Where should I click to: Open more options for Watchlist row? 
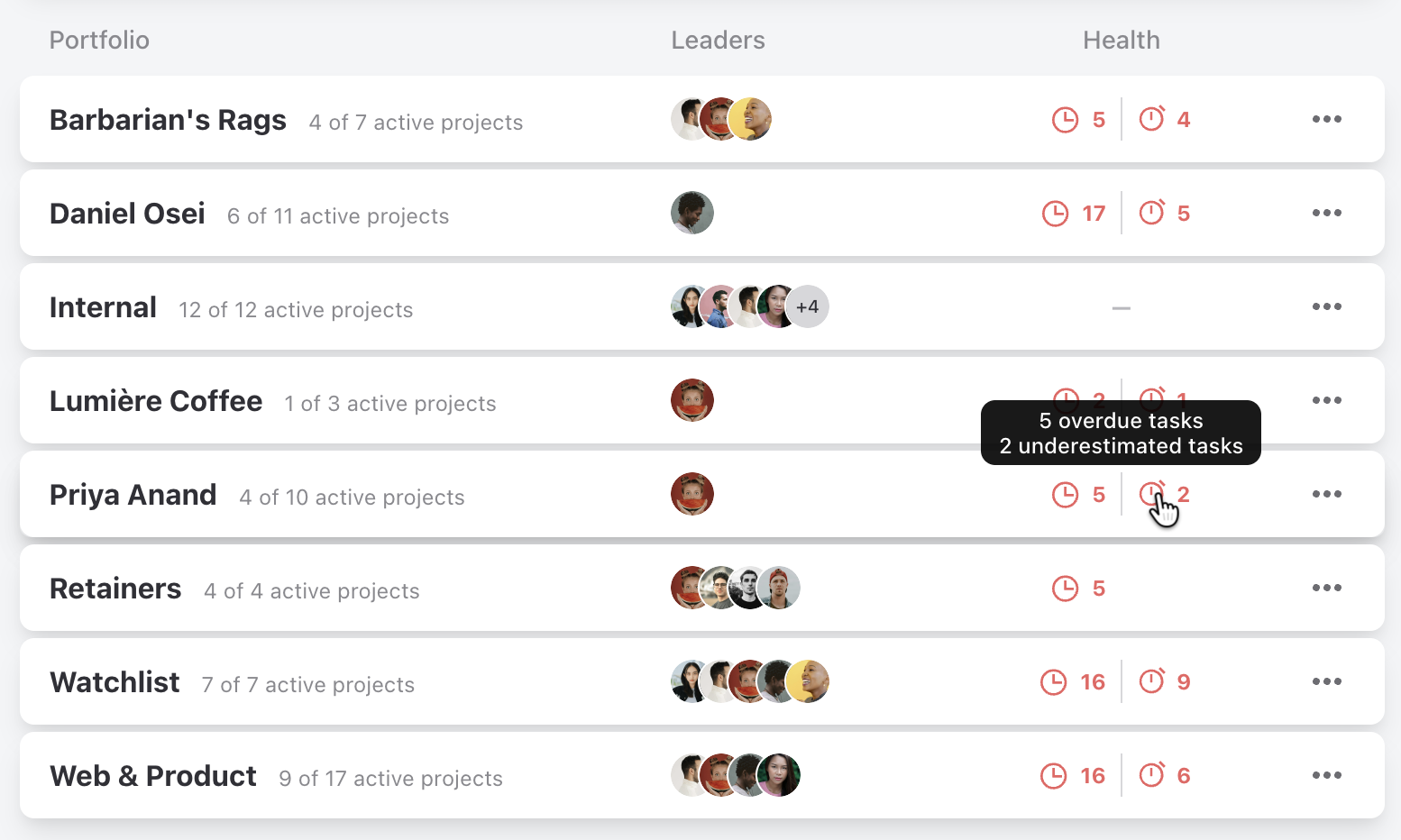click(1326, 681)
